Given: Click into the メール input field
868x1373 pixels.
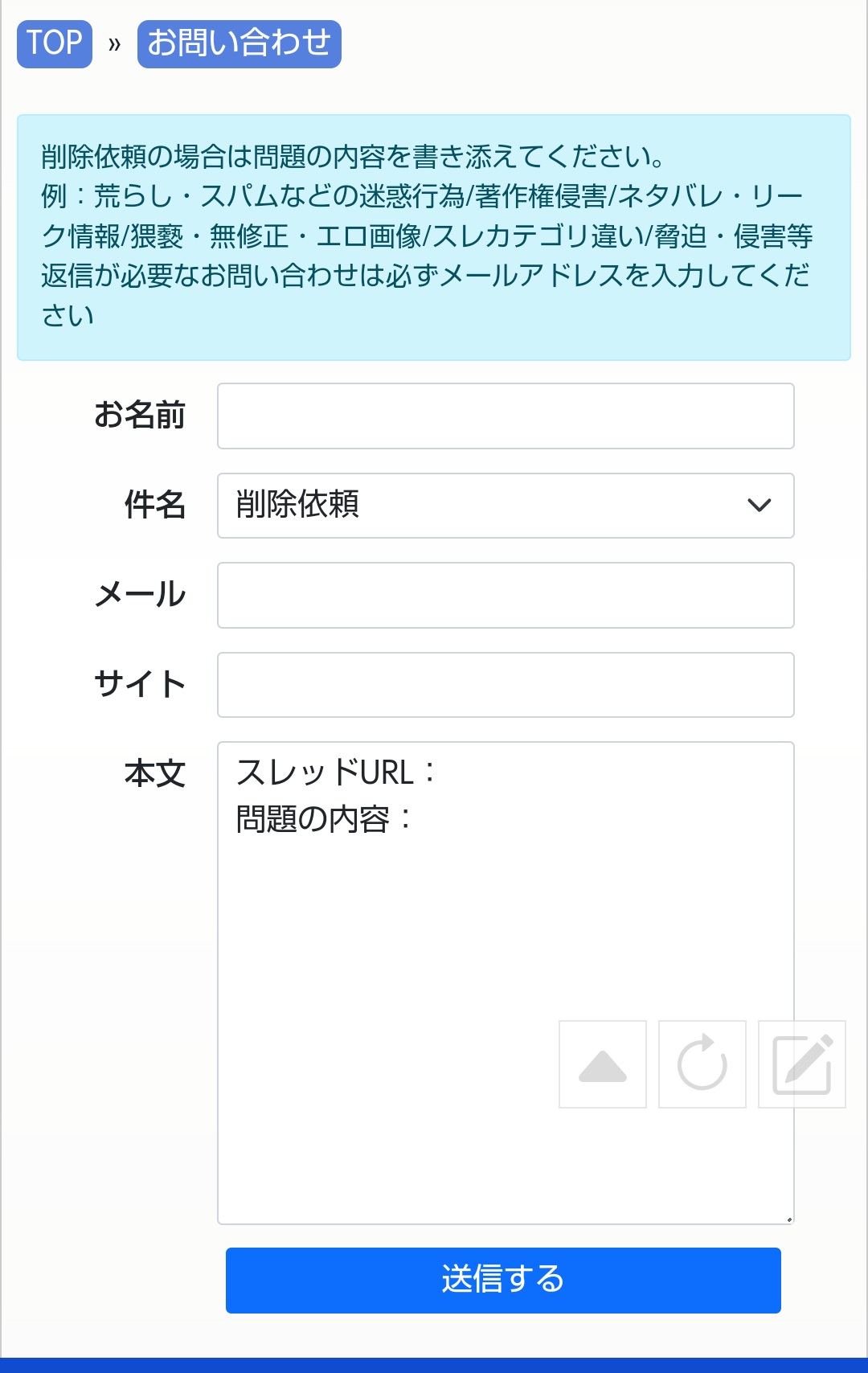Looking at the screenshot, I should coord(506,595).
